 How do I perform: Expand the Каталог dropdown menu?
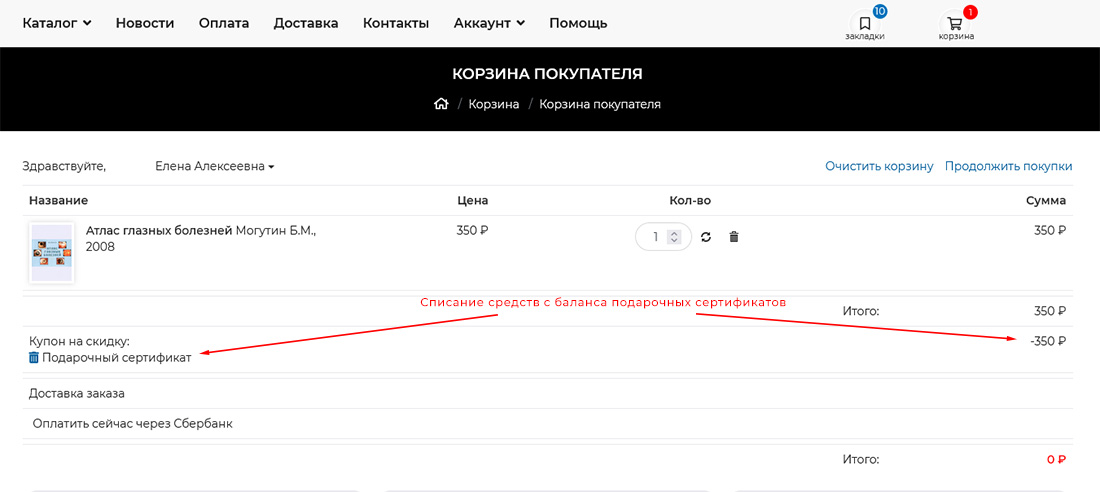click(x=57, y=23)
